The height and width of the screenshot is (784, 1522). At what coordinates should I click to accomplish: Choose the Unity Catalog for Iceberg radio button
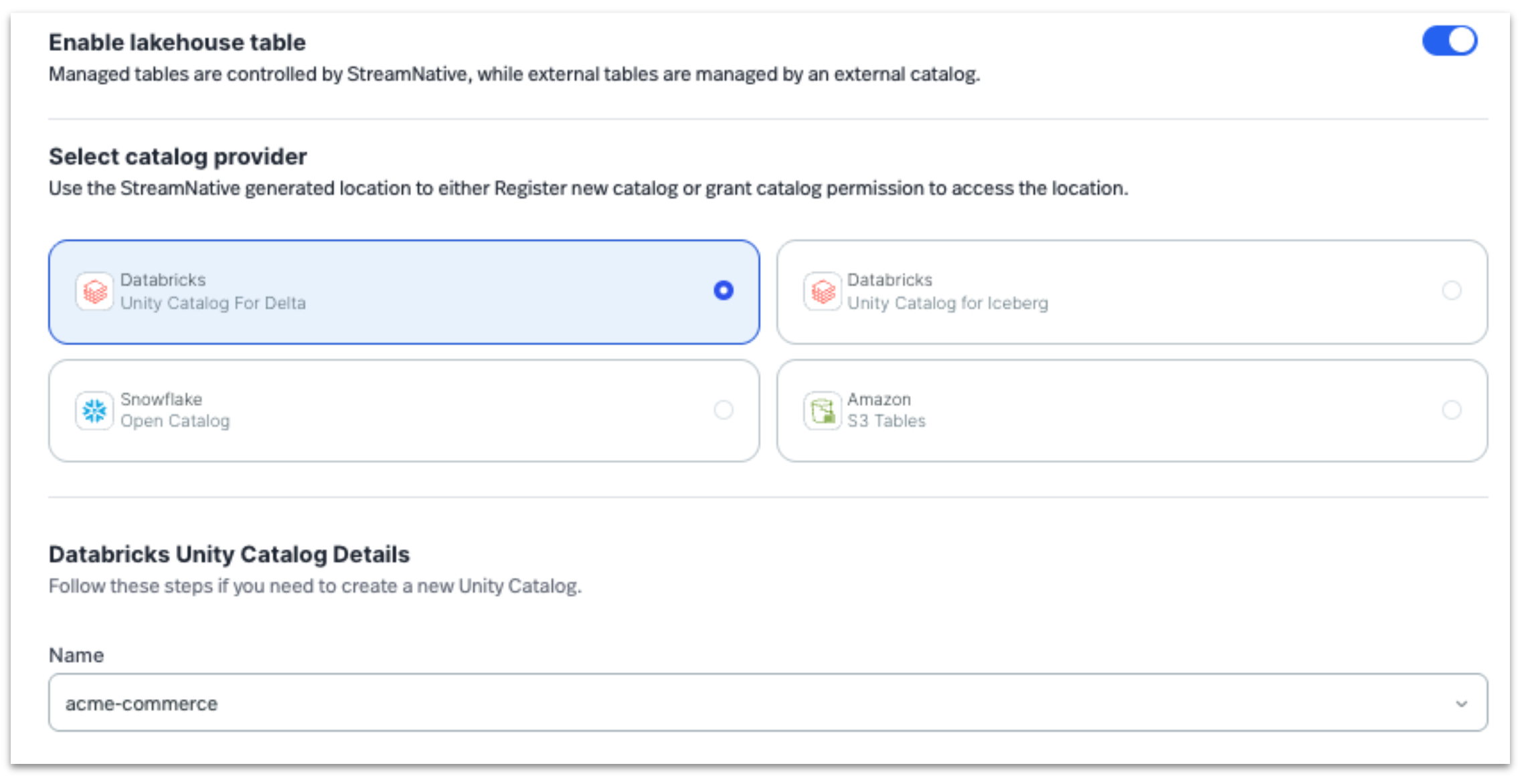1451,291
